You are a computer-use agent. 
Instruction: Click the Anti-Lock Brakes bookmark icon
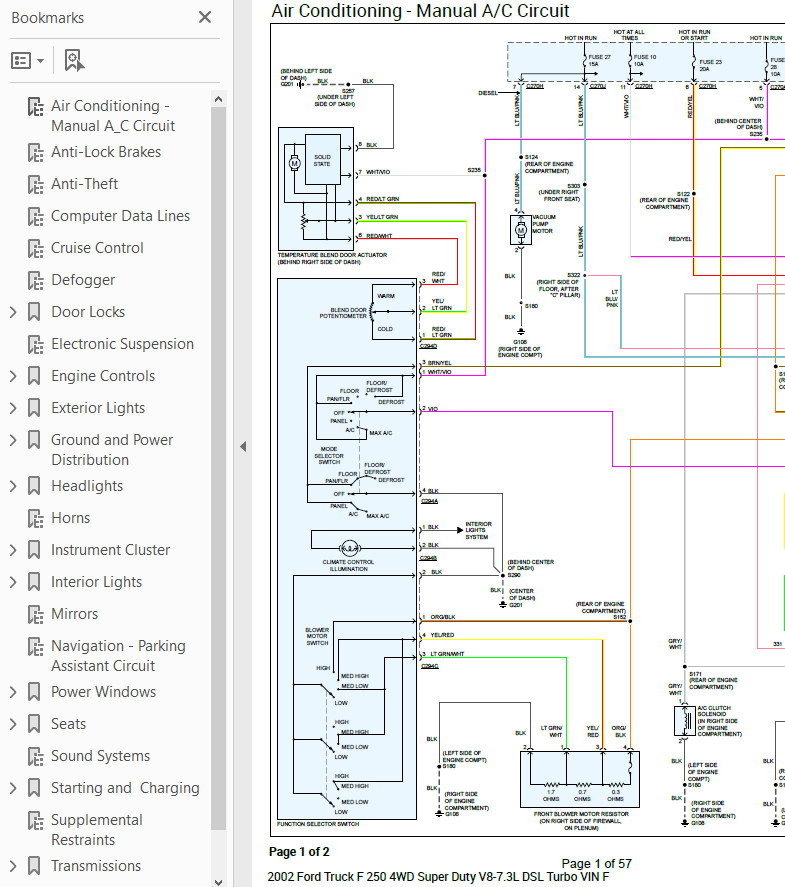(35, 152)
